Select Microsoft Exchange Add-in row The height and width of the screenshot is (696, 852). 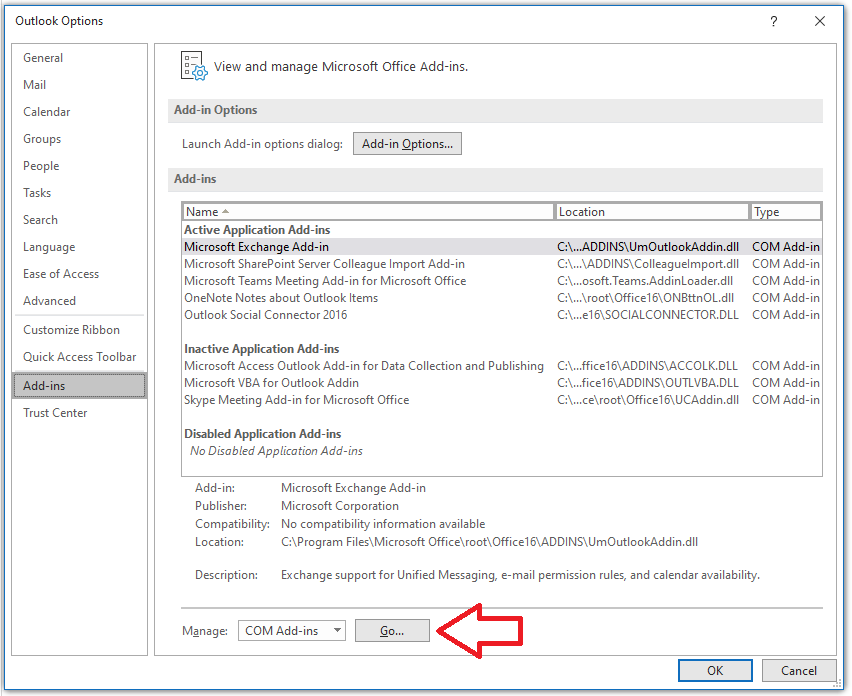click(502, 247)
